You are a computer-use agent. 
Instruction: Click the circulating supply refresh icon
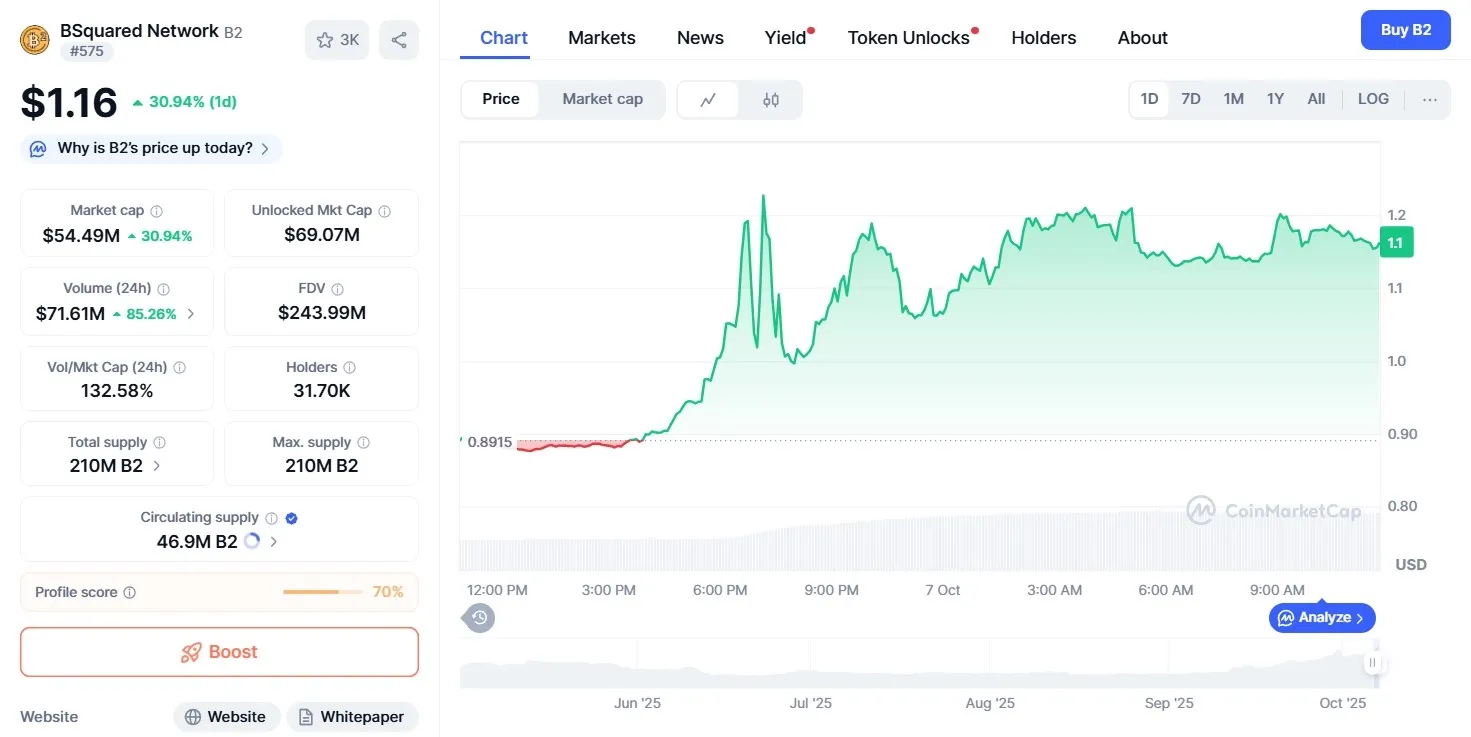[x=251, y=541]
